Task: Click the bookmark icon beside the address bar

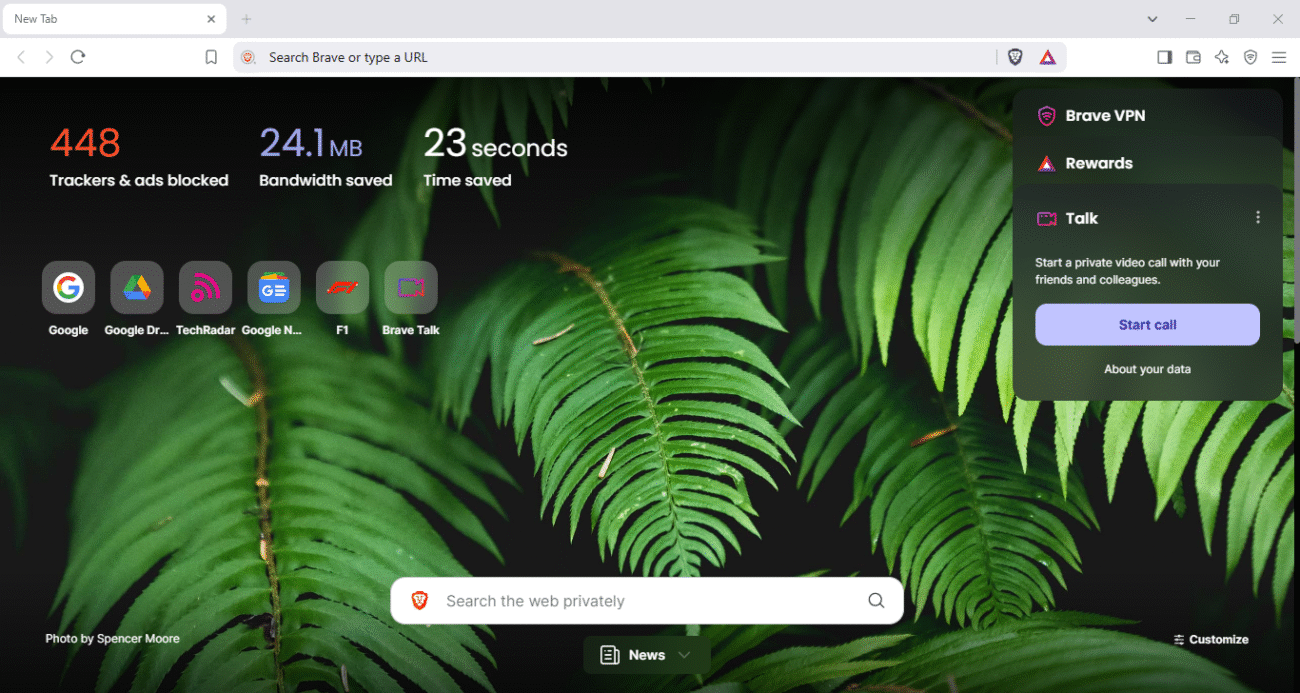Action: 210,57
